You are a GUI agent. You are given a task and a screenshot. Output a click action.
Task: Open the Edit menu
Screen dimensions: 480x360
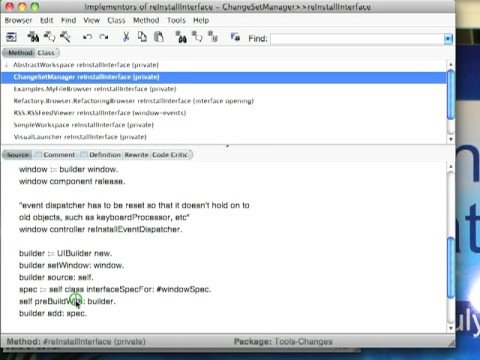(47, 20)
